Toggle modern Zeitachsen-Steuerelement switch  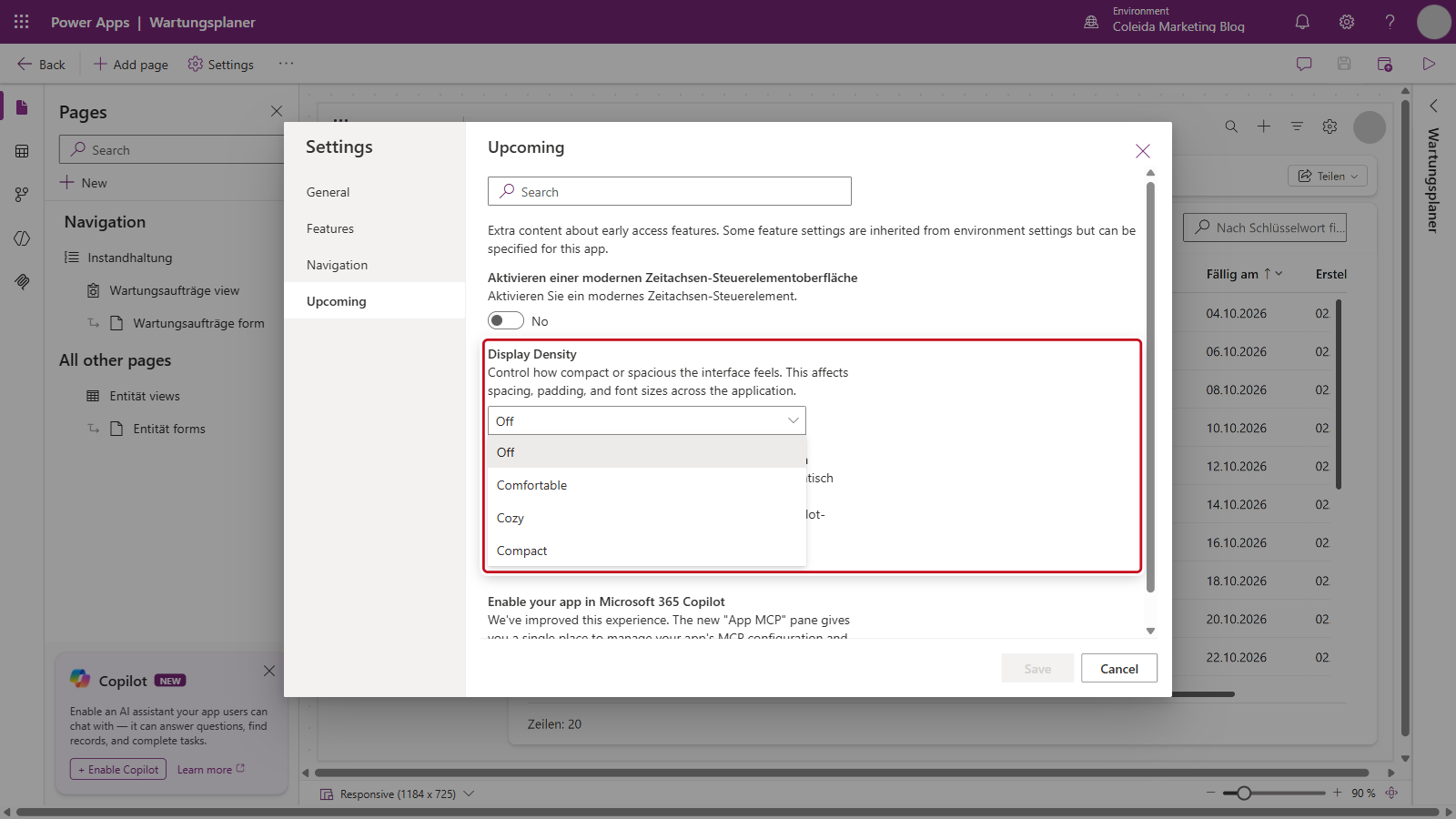coord(506,320)
